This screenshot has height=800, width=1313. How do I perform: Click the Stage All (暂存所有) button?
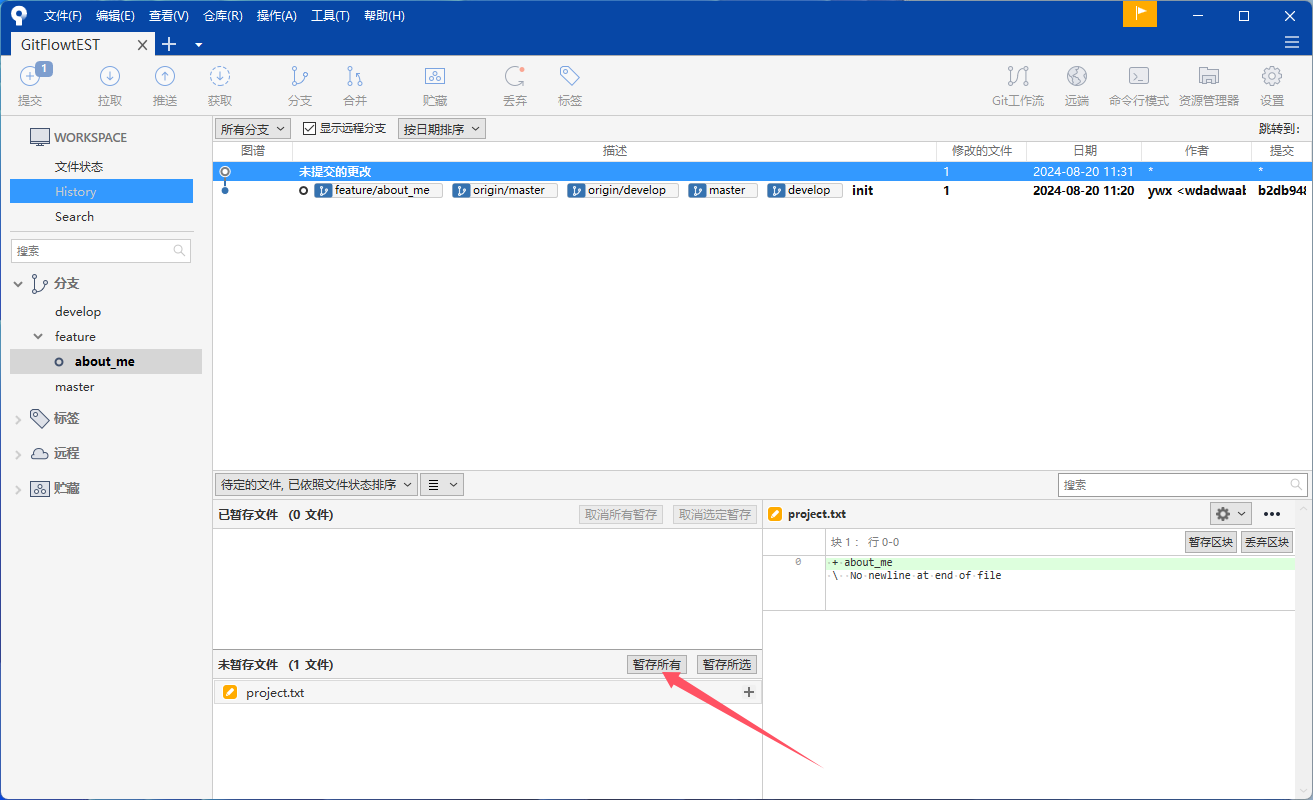[x=657, y=665]
